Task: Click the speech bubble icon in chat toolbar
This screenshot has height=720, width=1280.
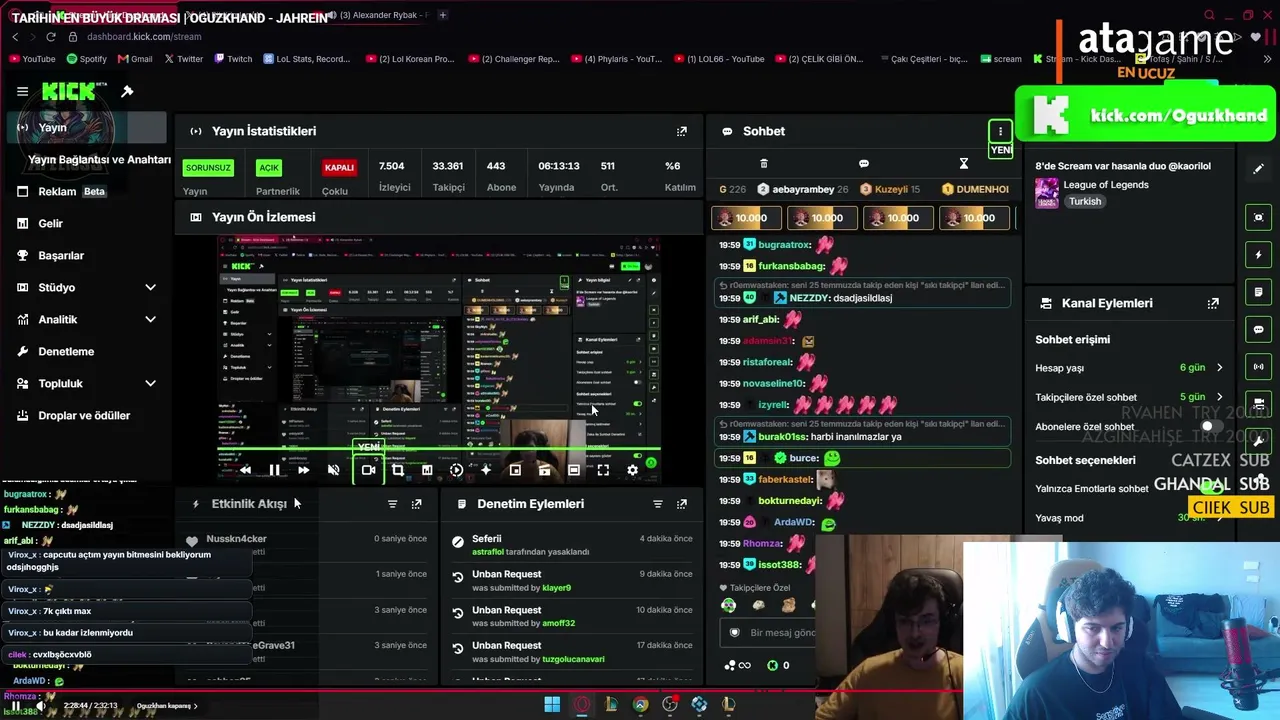Action: 864,163
